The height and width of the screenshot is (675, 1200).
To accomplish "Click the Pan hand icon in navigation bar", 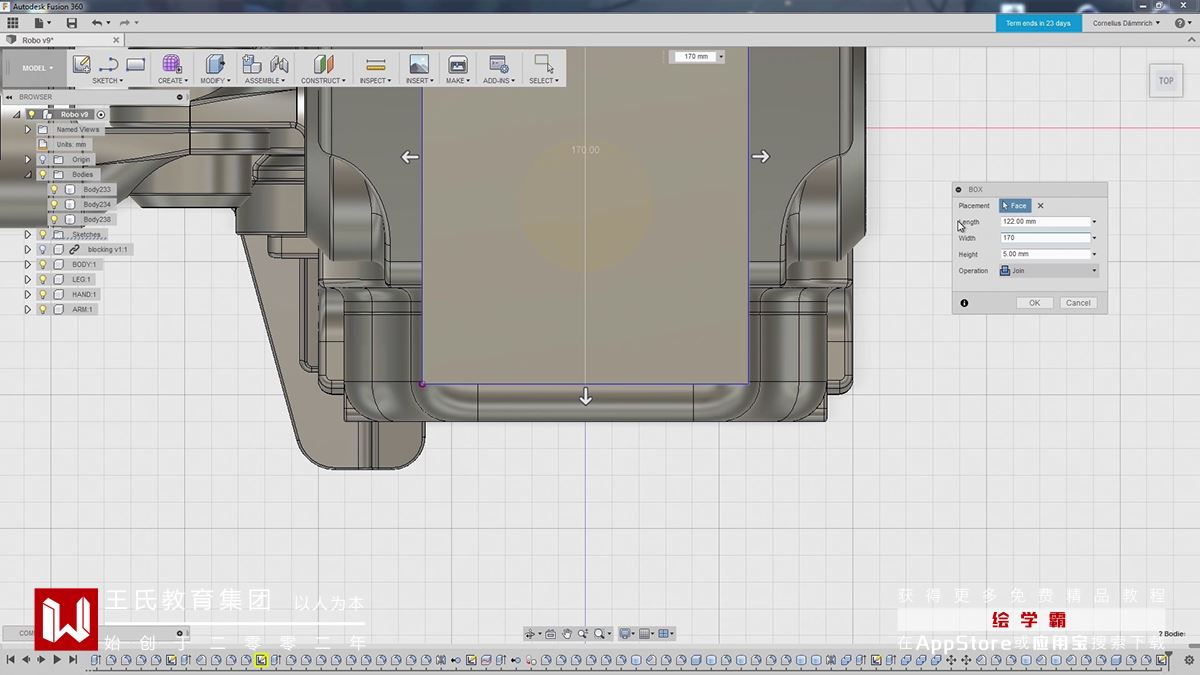I will [x=567, y=633].
